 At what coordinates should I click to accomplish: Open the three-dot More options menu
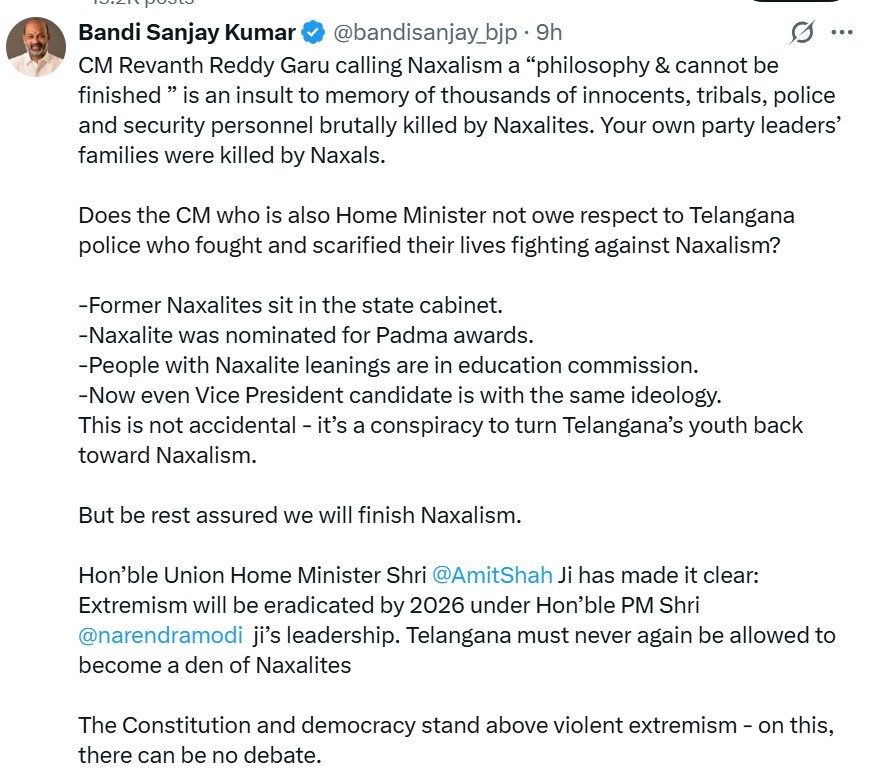842,33
